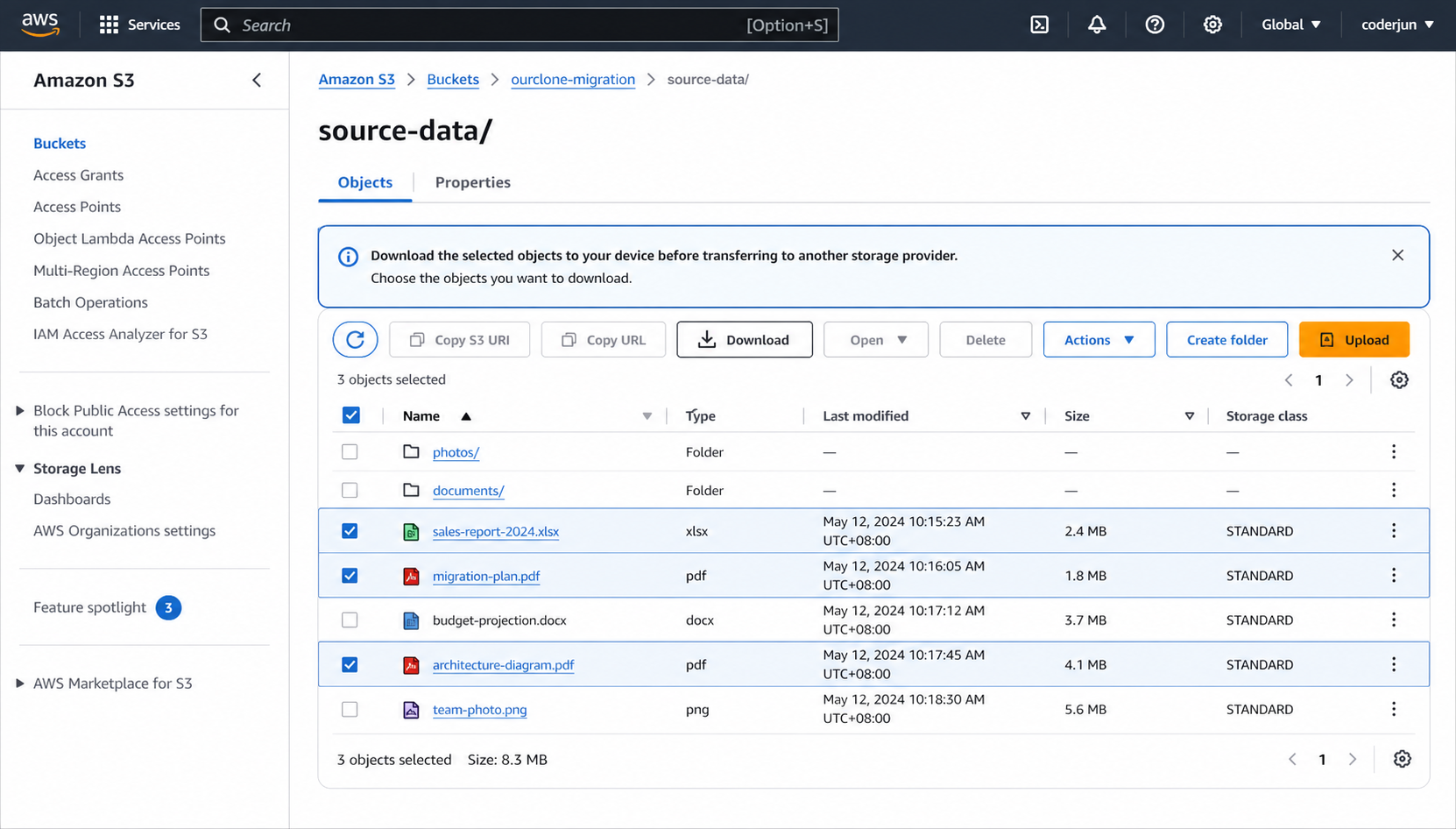Click the Download button
1456x829 pixels.
(745, 339)
